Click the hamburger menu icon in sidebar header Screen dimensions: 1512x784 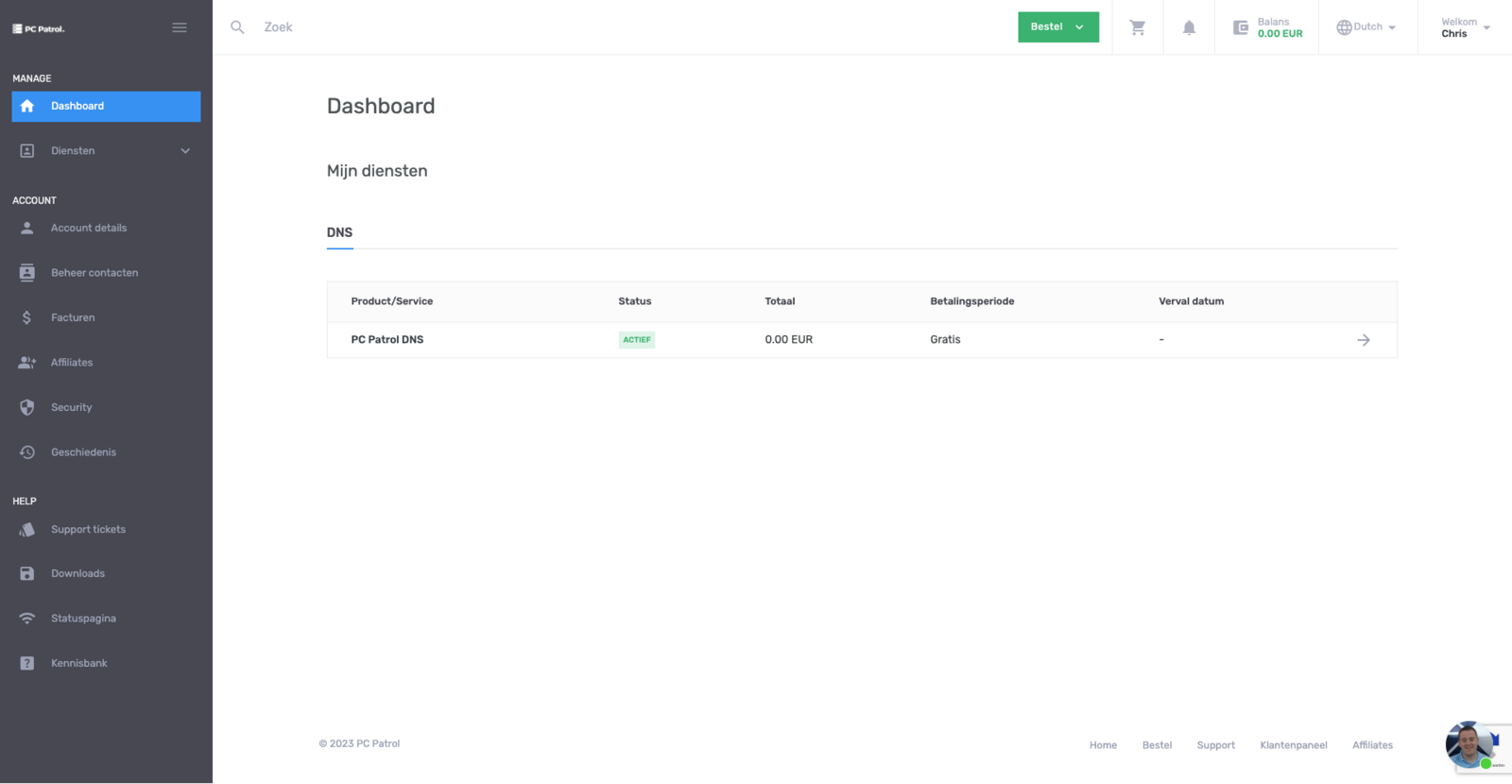click(180, 27)
